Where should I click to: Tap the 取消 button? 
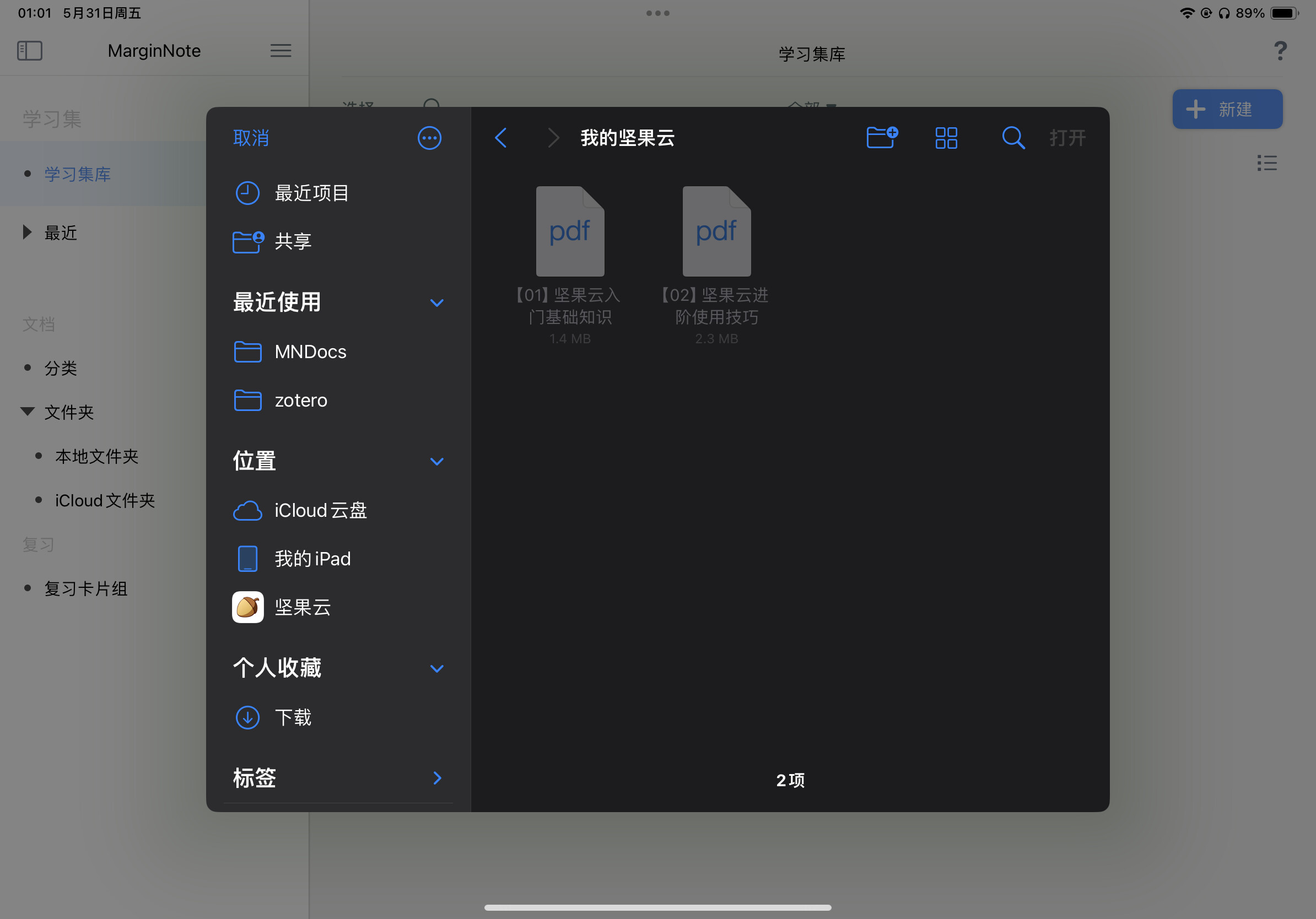[x=251, y=138]
